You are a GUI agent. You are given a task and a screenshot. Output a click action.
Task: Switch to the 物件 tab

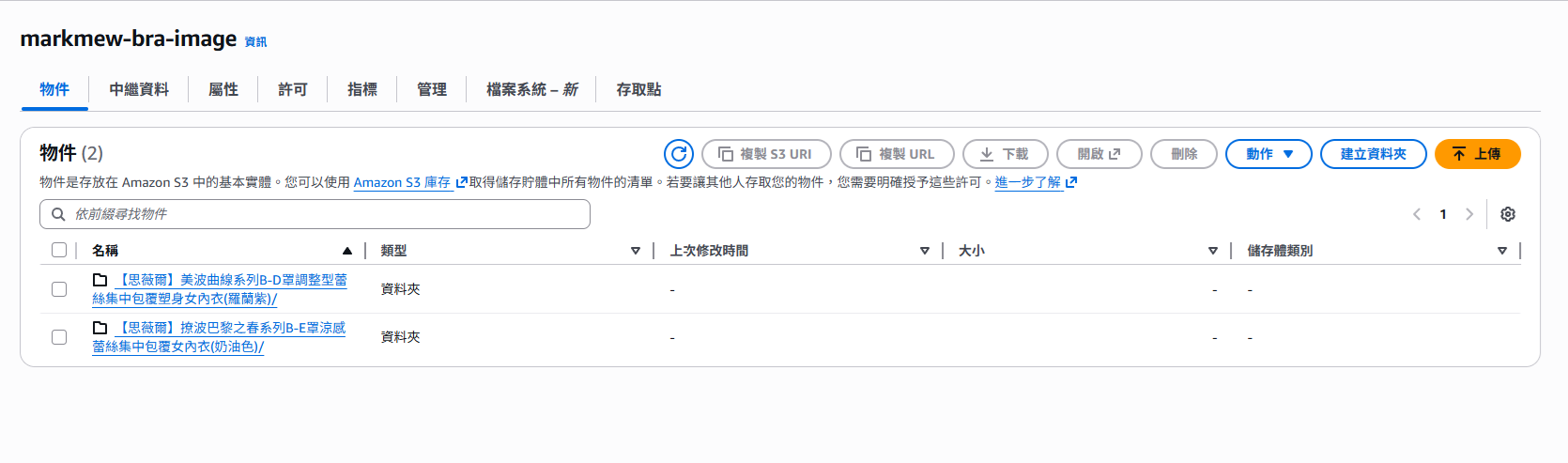click(x=54, y=89)
